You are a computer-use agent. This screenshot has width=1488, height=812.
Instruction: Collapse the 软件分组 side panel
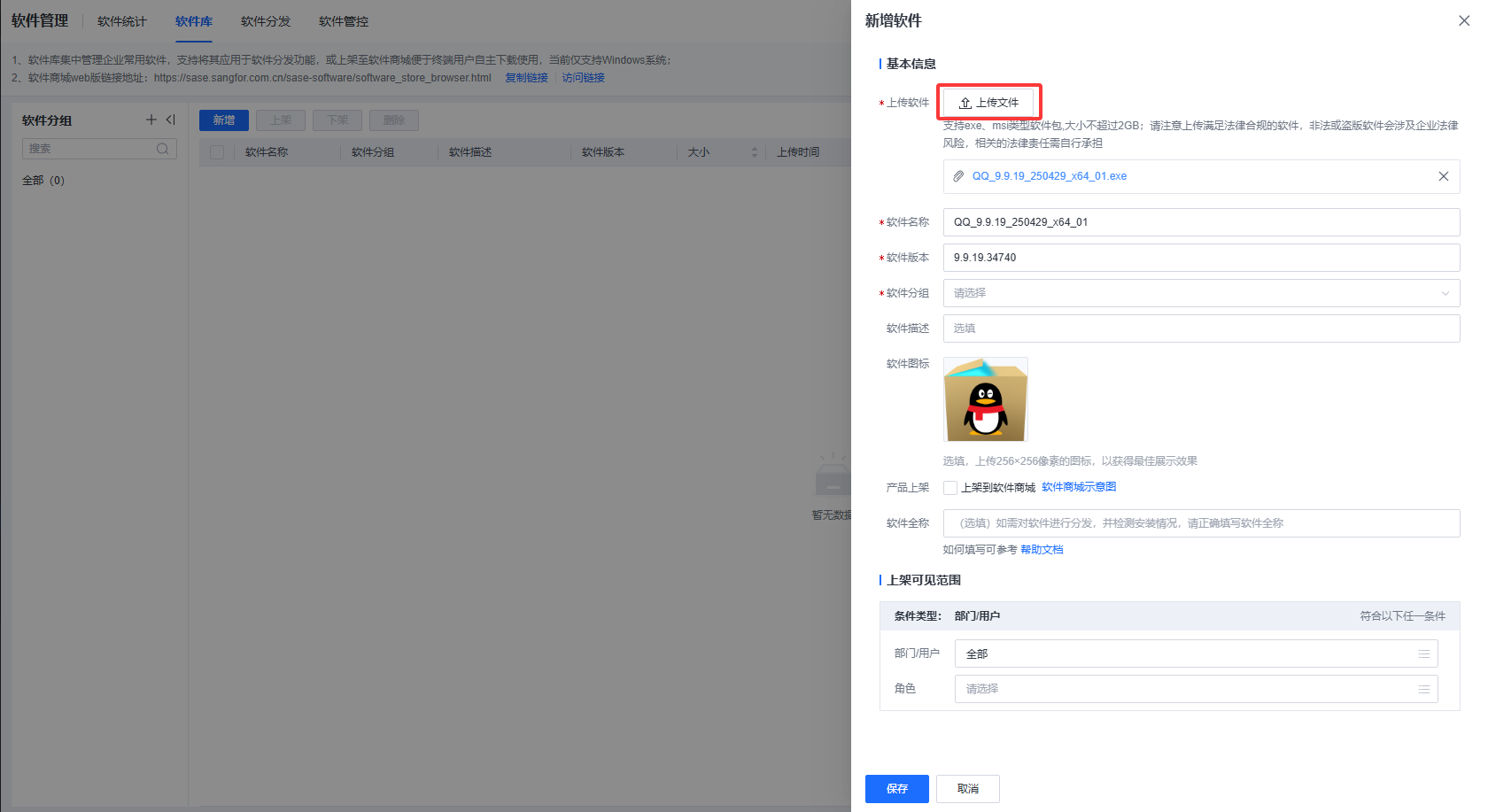[x=171, y=120]
